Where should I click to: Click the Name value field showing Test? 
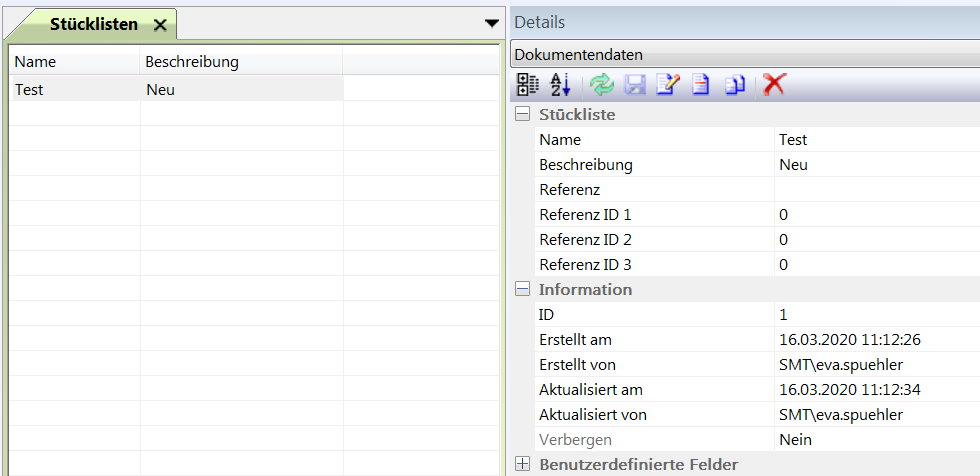[875, 140]
